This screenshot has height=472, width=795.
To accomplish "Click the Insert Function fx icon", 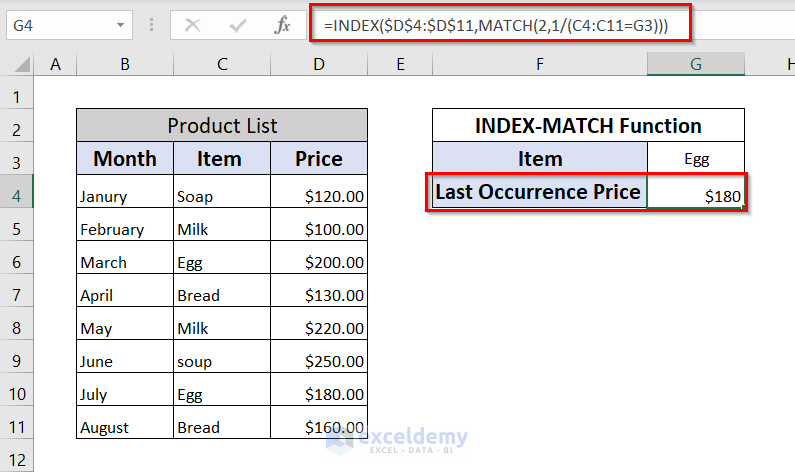I will pos(283,25).
